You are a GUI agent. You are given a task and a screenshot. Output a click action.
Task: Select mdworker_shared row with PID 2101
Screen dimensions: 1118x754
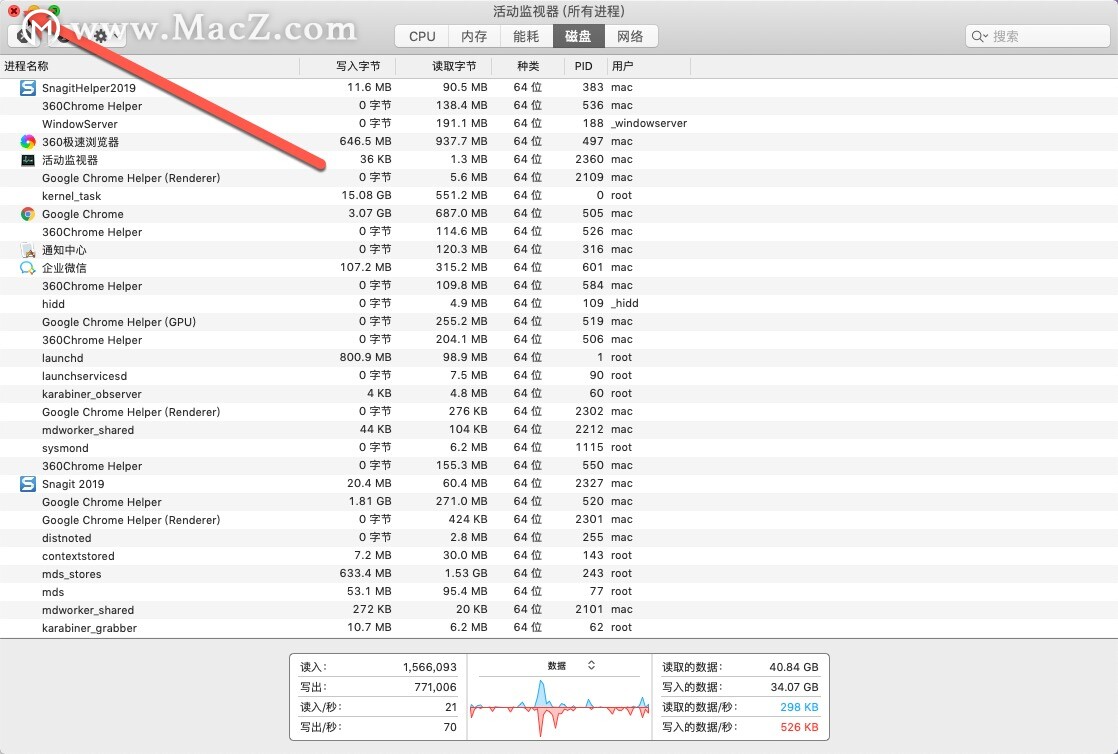pyautogui.click(x=559, y=610)
